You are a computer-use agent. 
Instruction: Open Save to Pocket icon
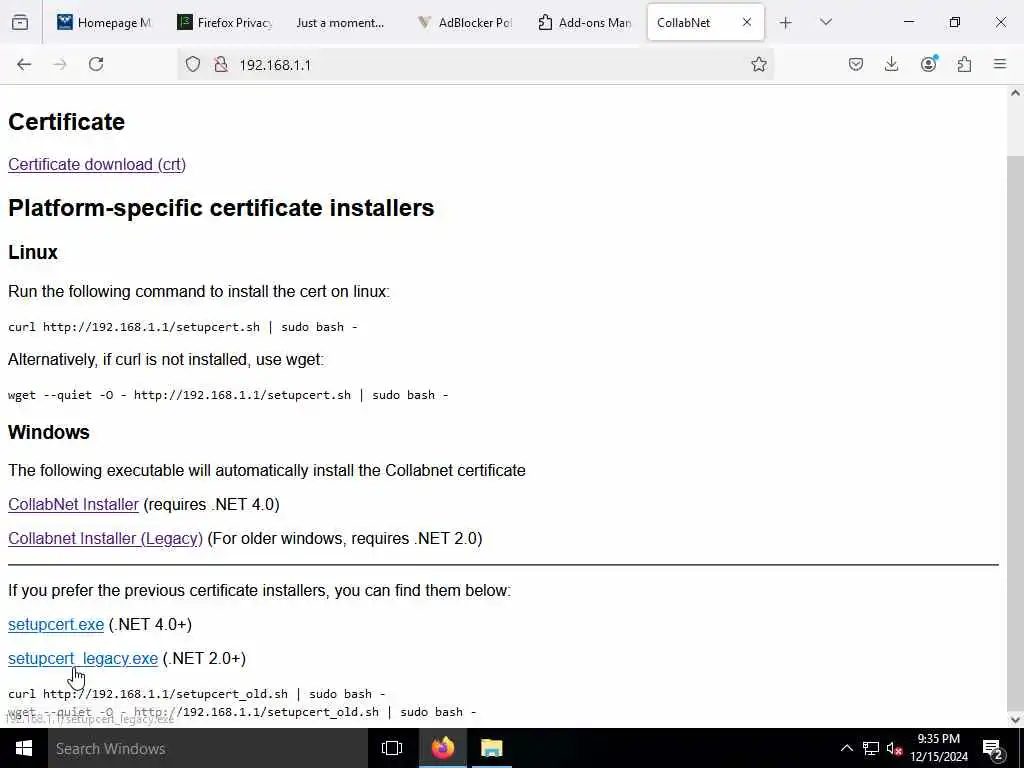click(x=856, y=64)
